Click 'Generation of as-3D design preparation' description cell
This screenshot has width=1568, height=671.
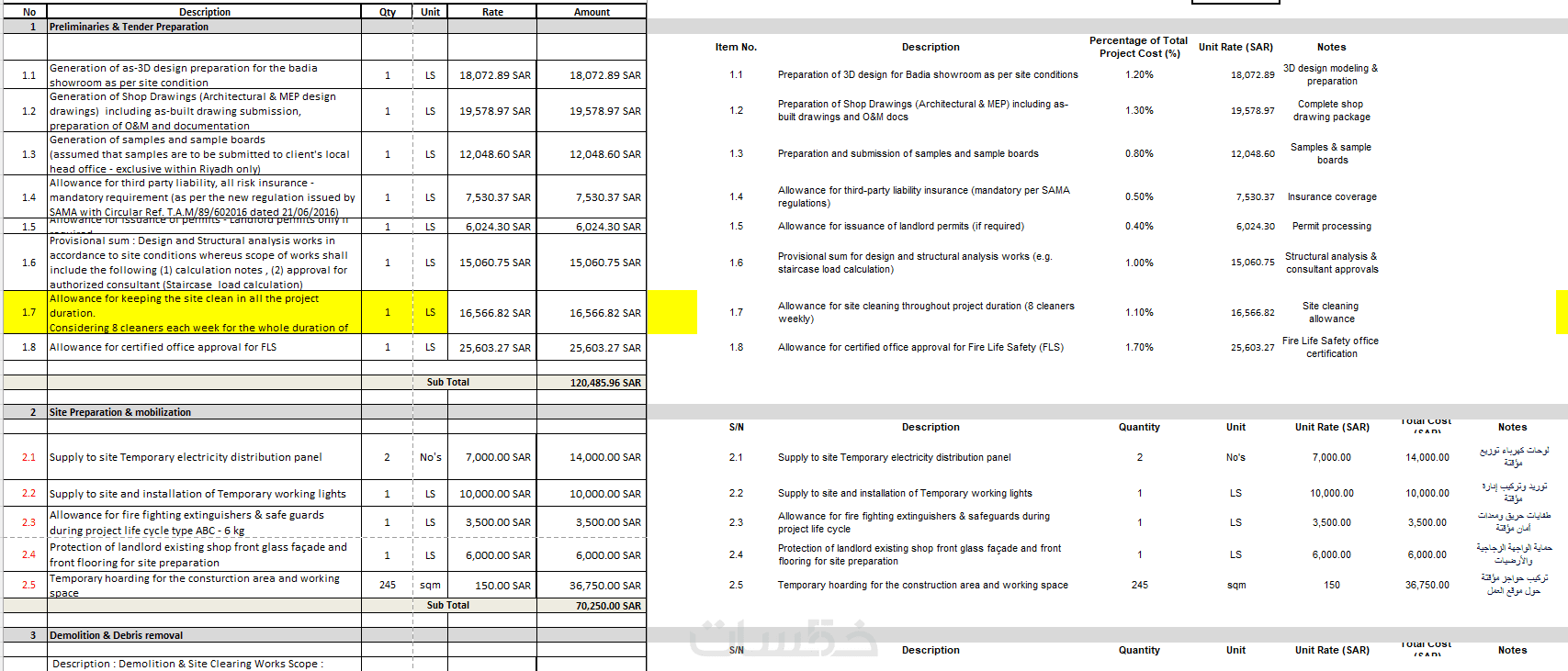point(204,75)
